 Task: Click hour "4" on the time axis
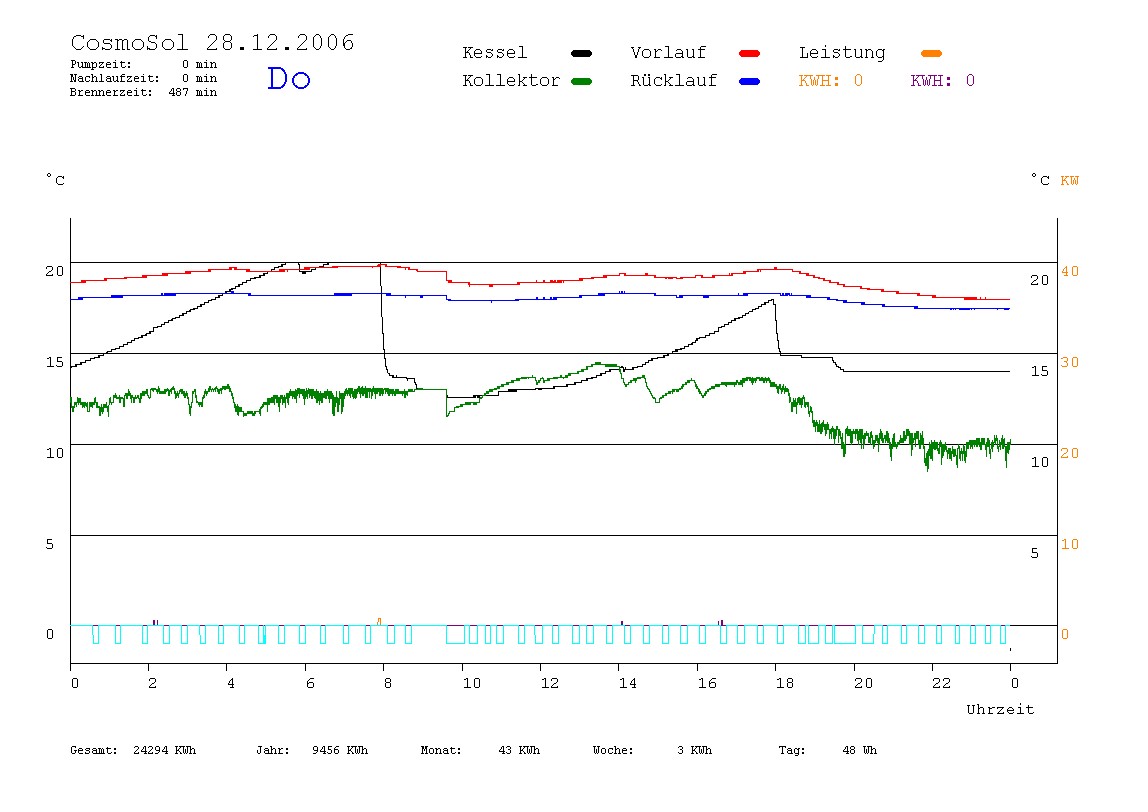231,683
